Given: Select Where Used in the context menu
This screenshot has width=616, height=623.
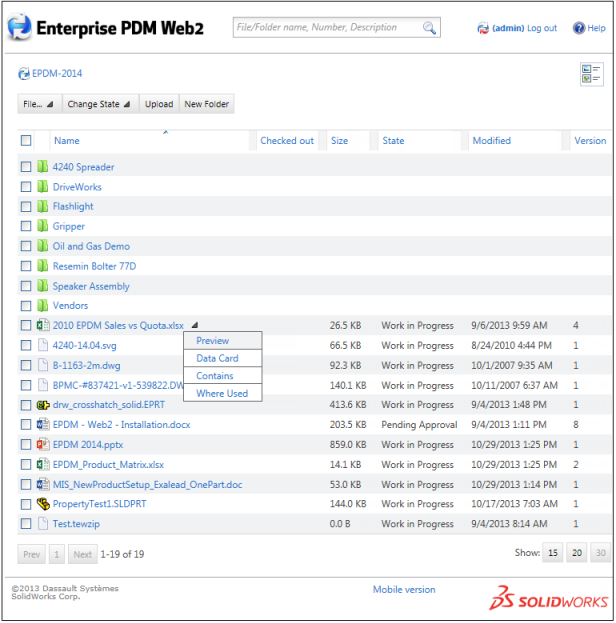Looking at the screenshot, I should coord(222,393).
